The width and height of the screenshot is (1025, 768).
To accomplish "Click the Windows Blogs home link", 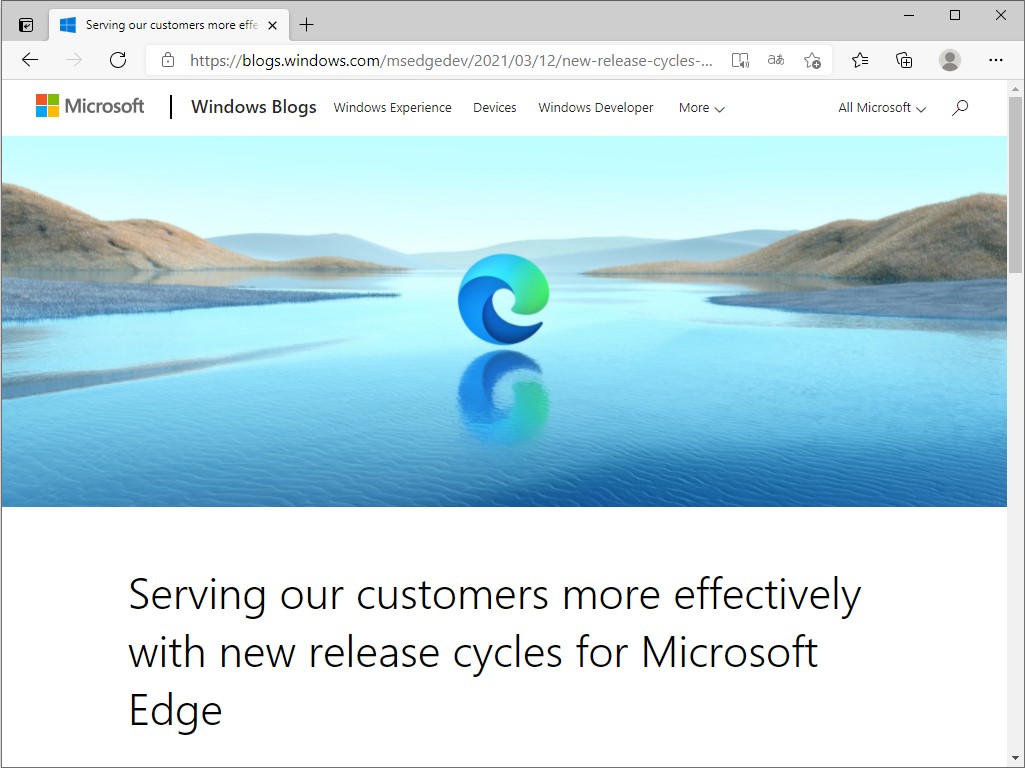I will (254, 107).
